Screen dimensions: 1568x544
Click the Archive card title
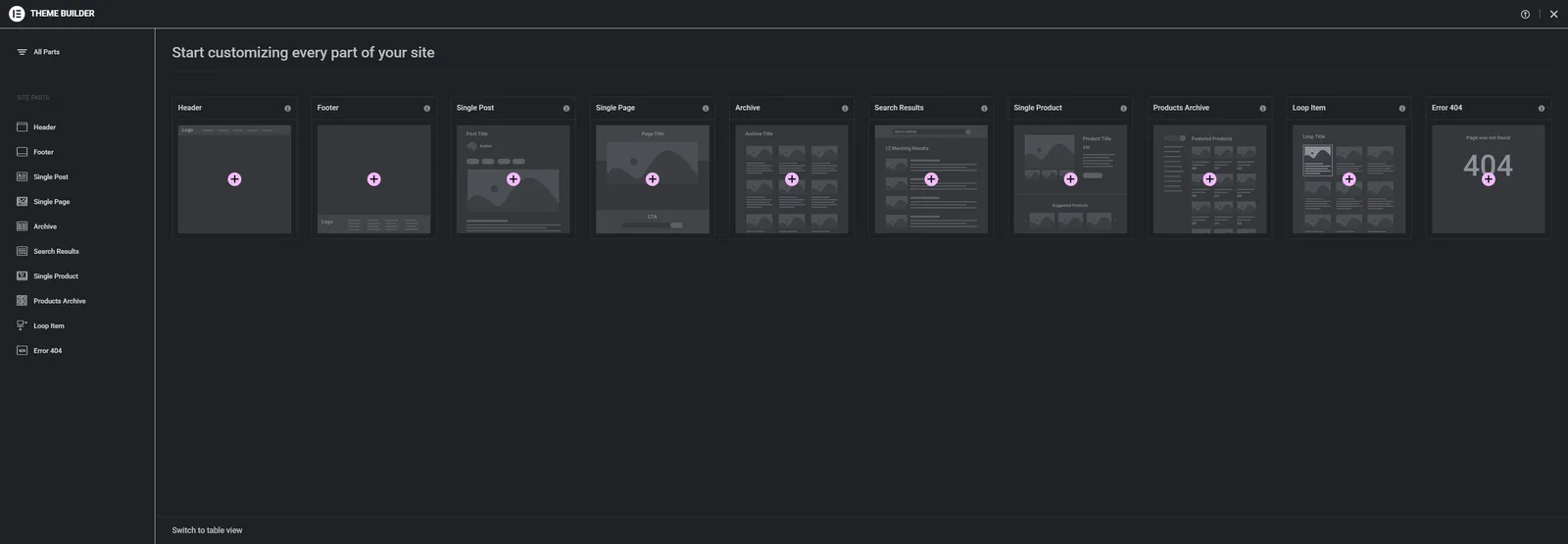pos(748,108)
